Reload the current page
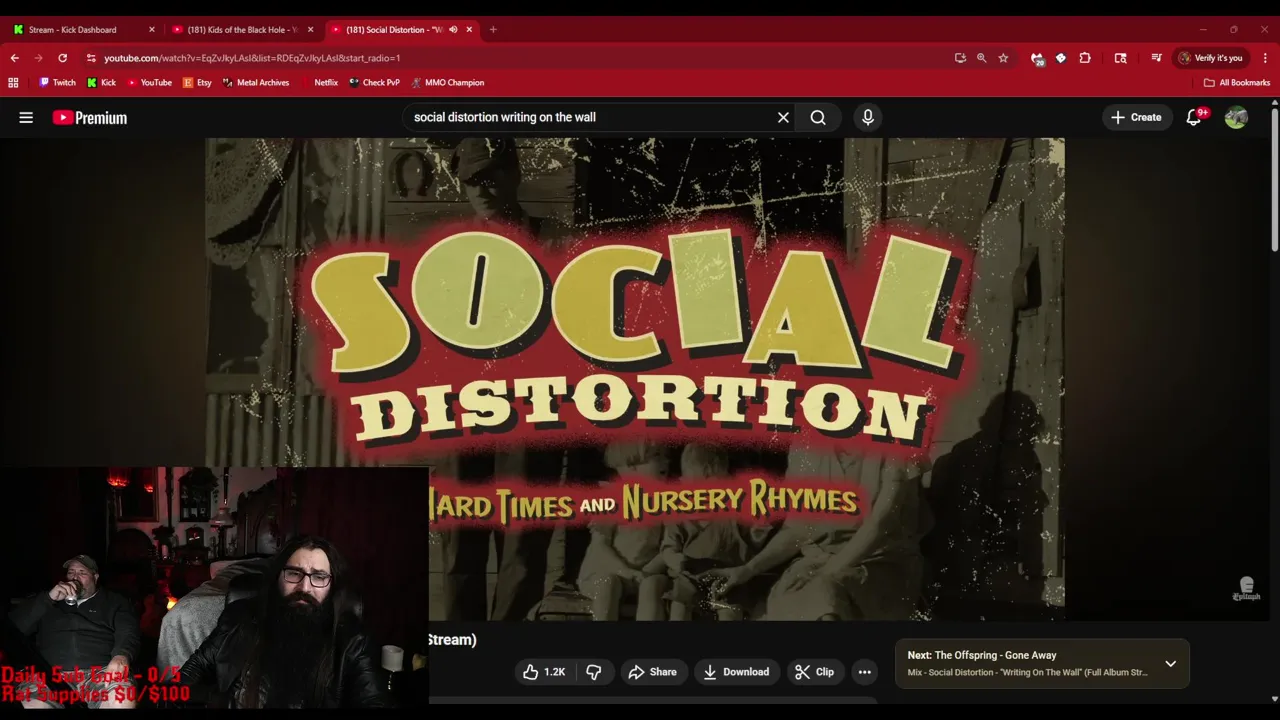 coord(62,58)
